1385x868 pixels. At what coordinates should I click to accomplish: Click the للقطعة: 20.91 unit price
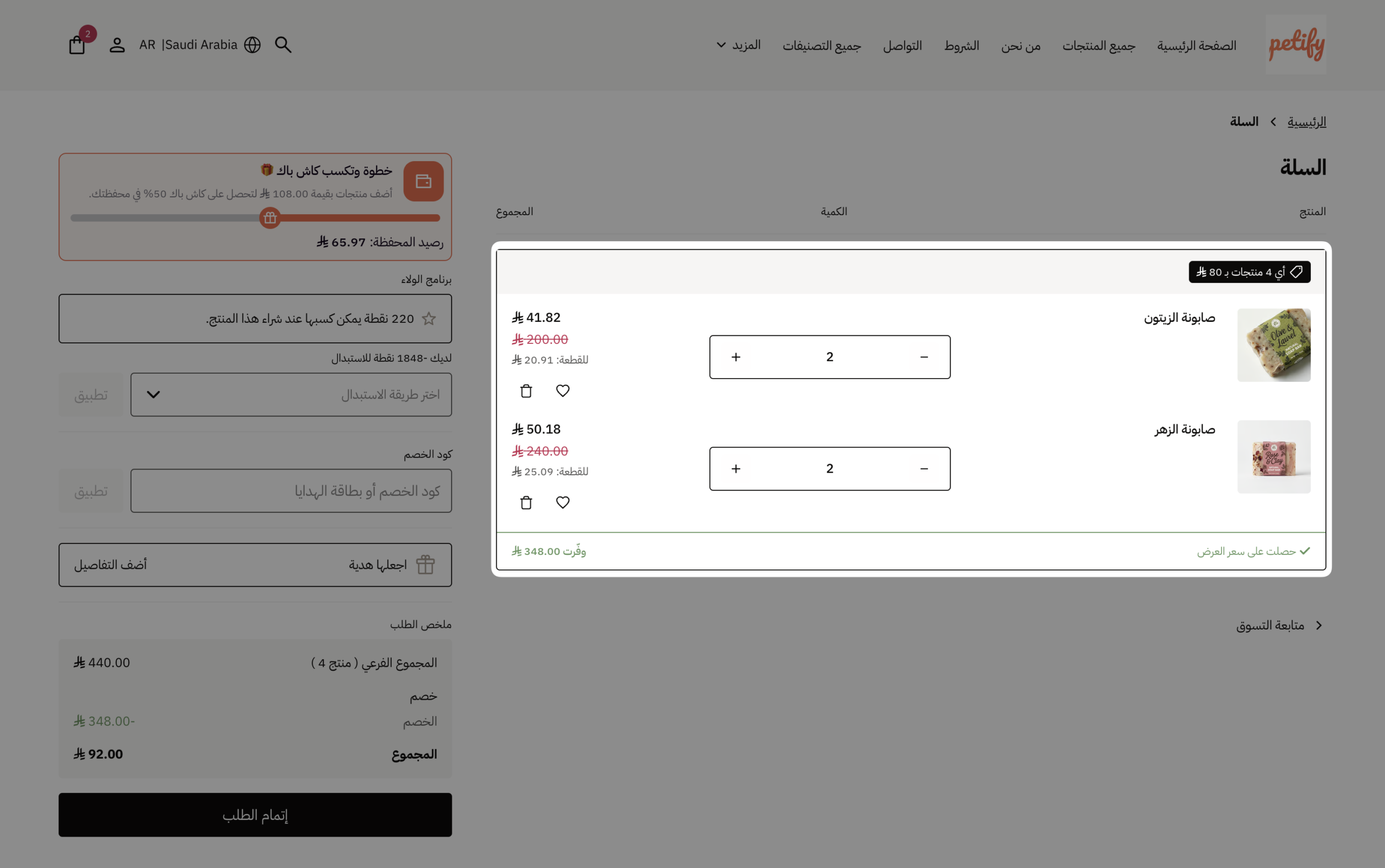click(550, 360)
